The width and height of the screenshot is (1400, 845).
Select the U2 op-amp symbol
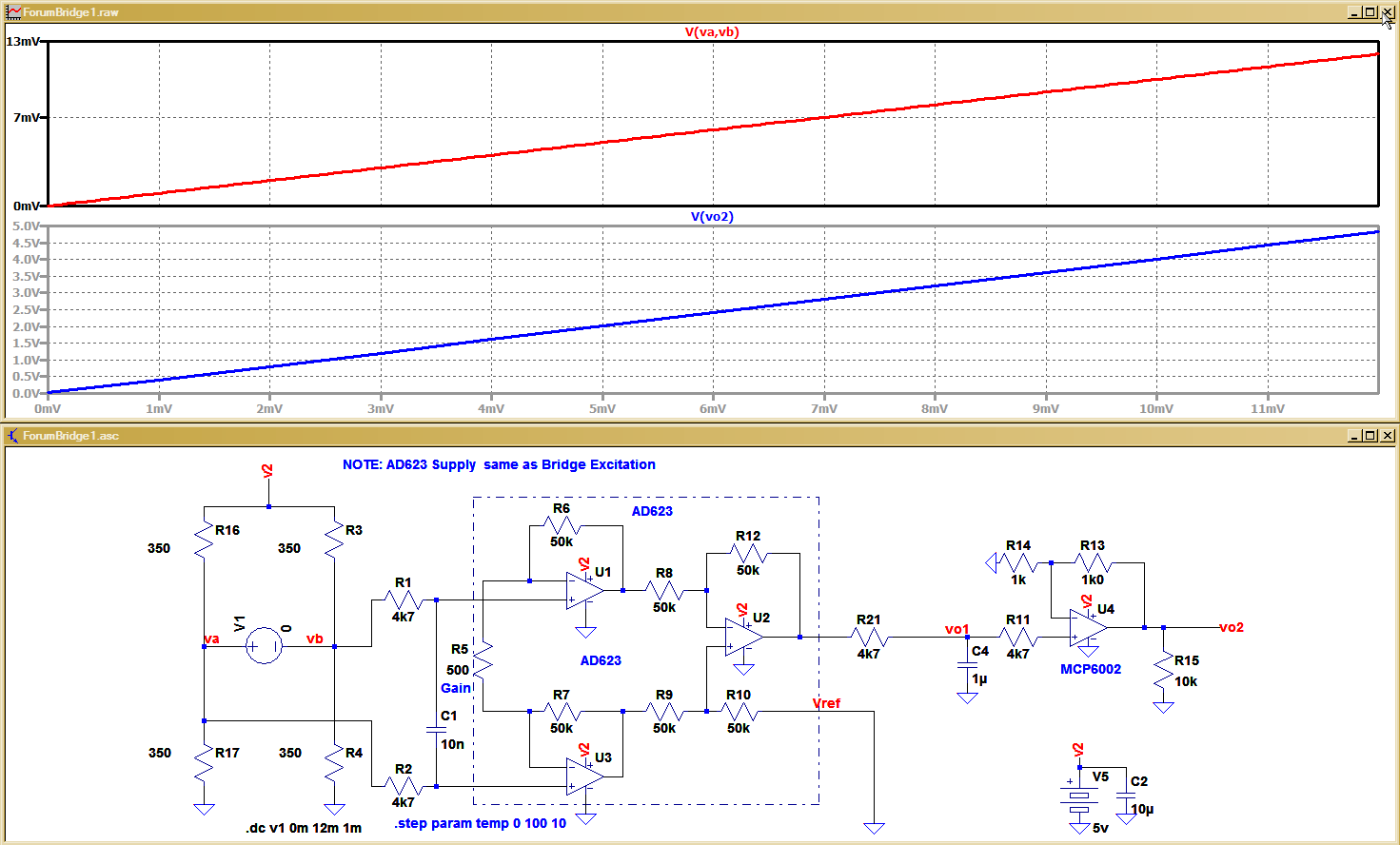pyautogui.click(x=743, y=637)
